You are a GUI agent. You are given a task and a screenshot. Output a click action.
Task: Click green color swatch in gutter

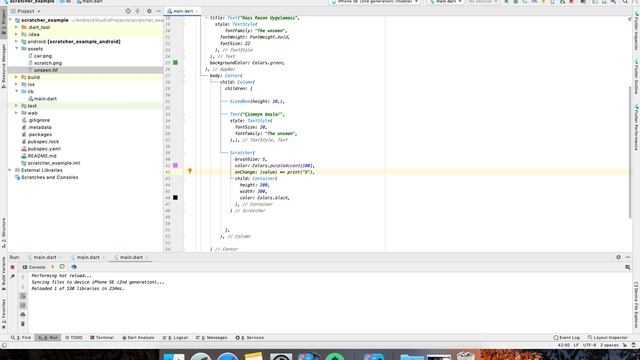coord(176,62)
